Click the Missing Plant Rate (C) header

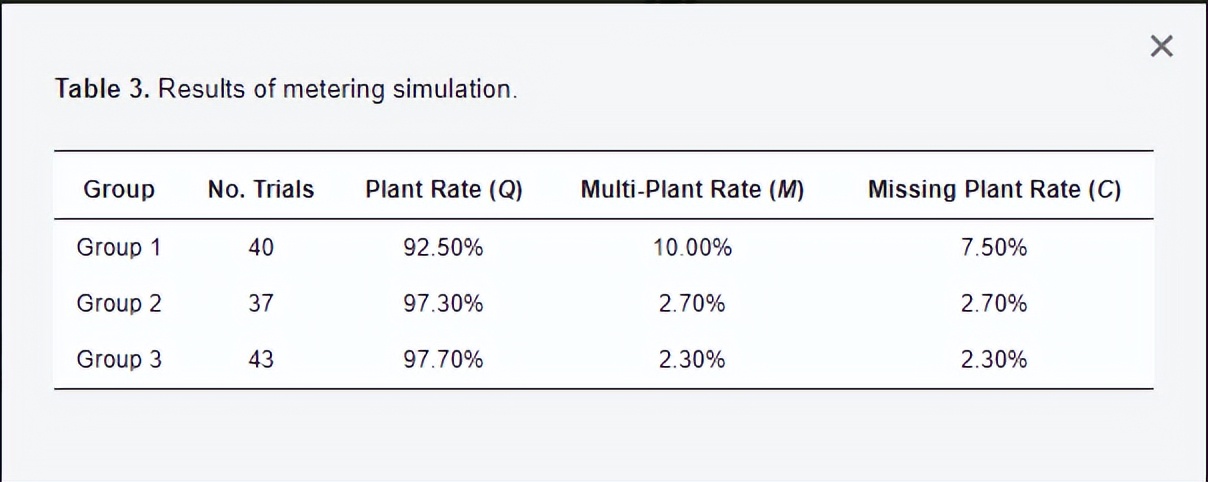pyautogui.click(x=994, y=190)
